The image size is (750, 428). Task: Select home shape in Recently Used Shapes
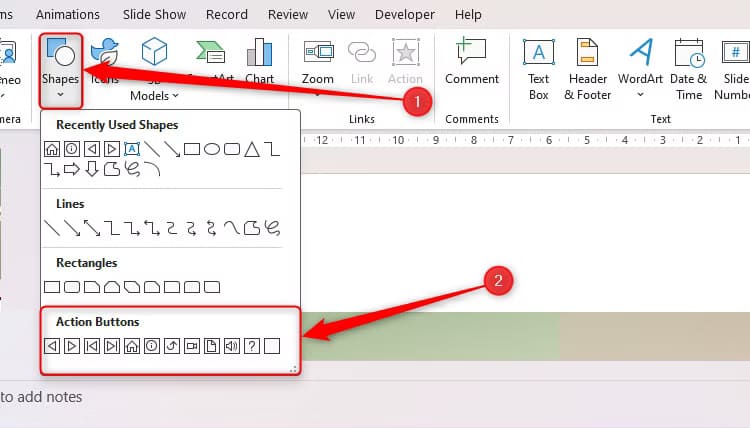coord(52,149)
